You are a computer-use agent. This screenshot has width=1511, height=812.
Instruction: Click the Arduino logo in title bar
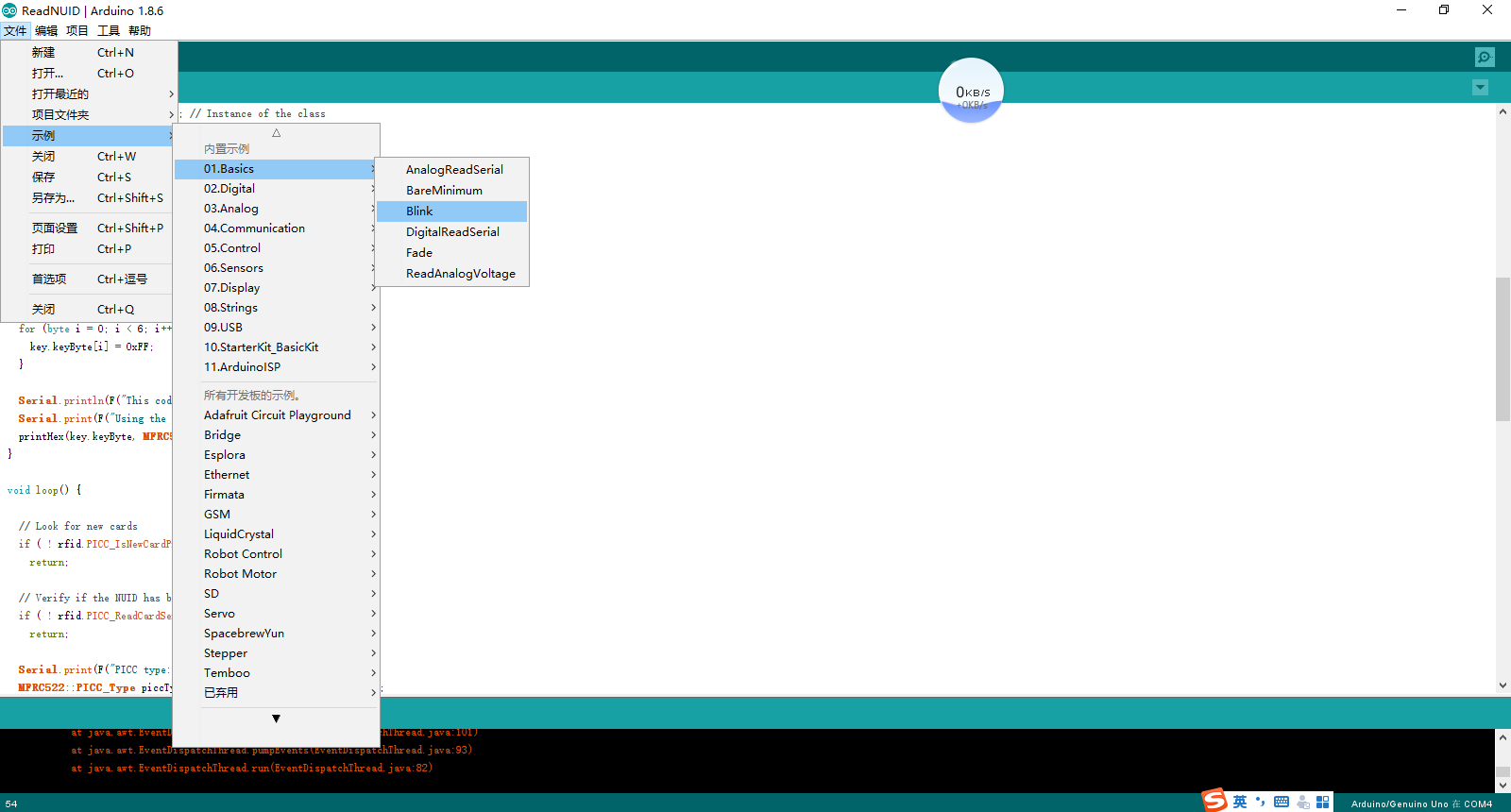point(9,10)
